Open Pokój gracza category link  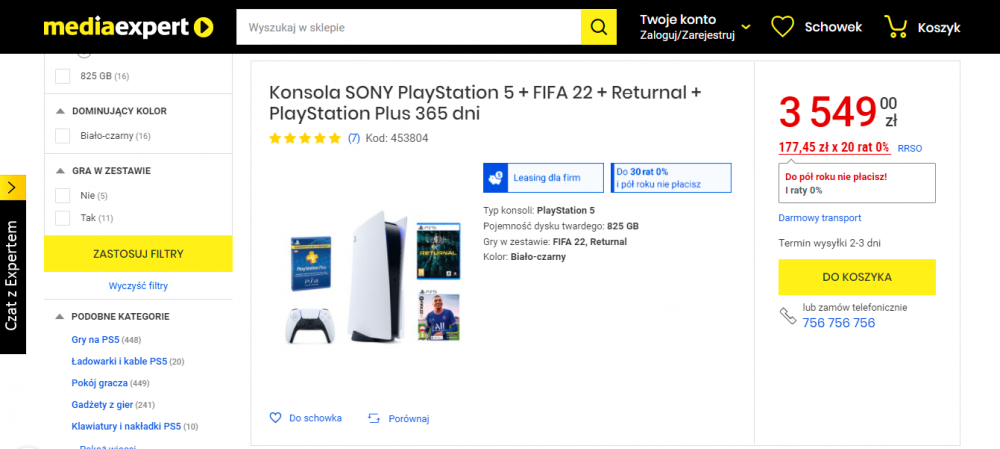coord(99,383)
